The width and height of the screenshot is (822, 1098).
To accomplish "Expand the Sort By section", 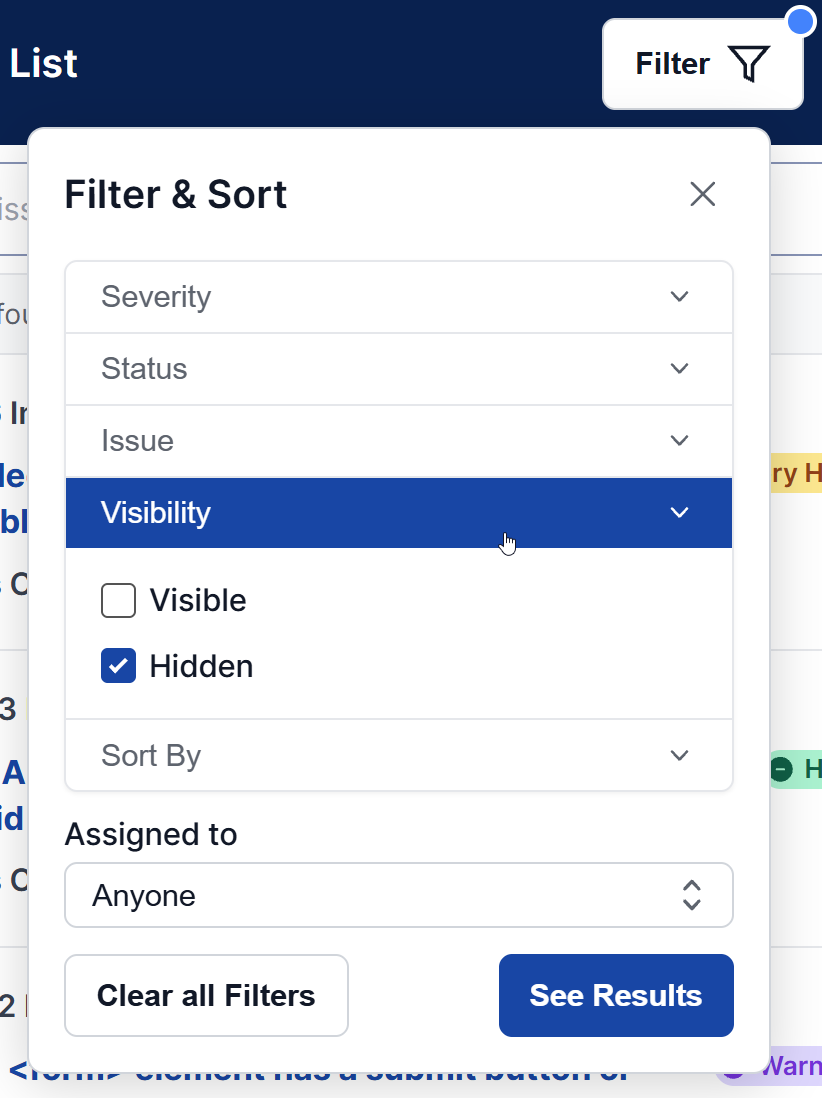I will pos(399,756).
